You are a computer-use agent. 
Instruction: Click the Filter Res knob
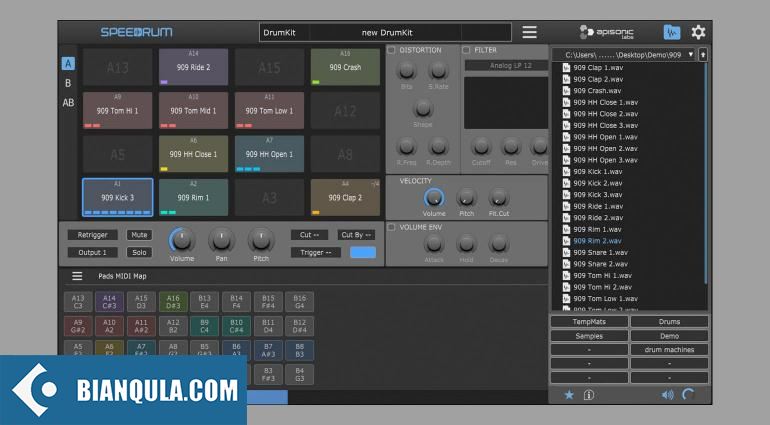pyautogui.click(x=511, y=146)
